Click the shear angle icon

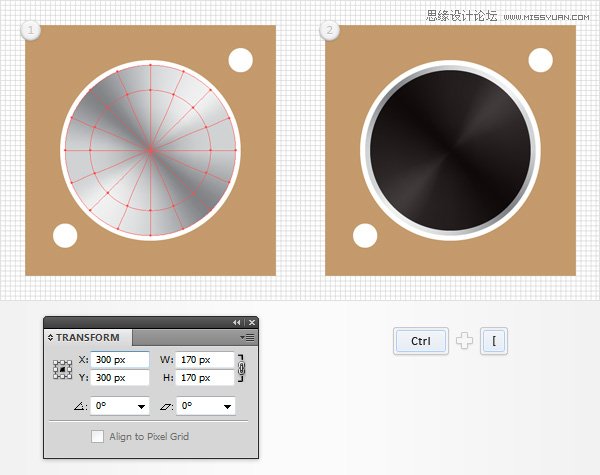166,406
